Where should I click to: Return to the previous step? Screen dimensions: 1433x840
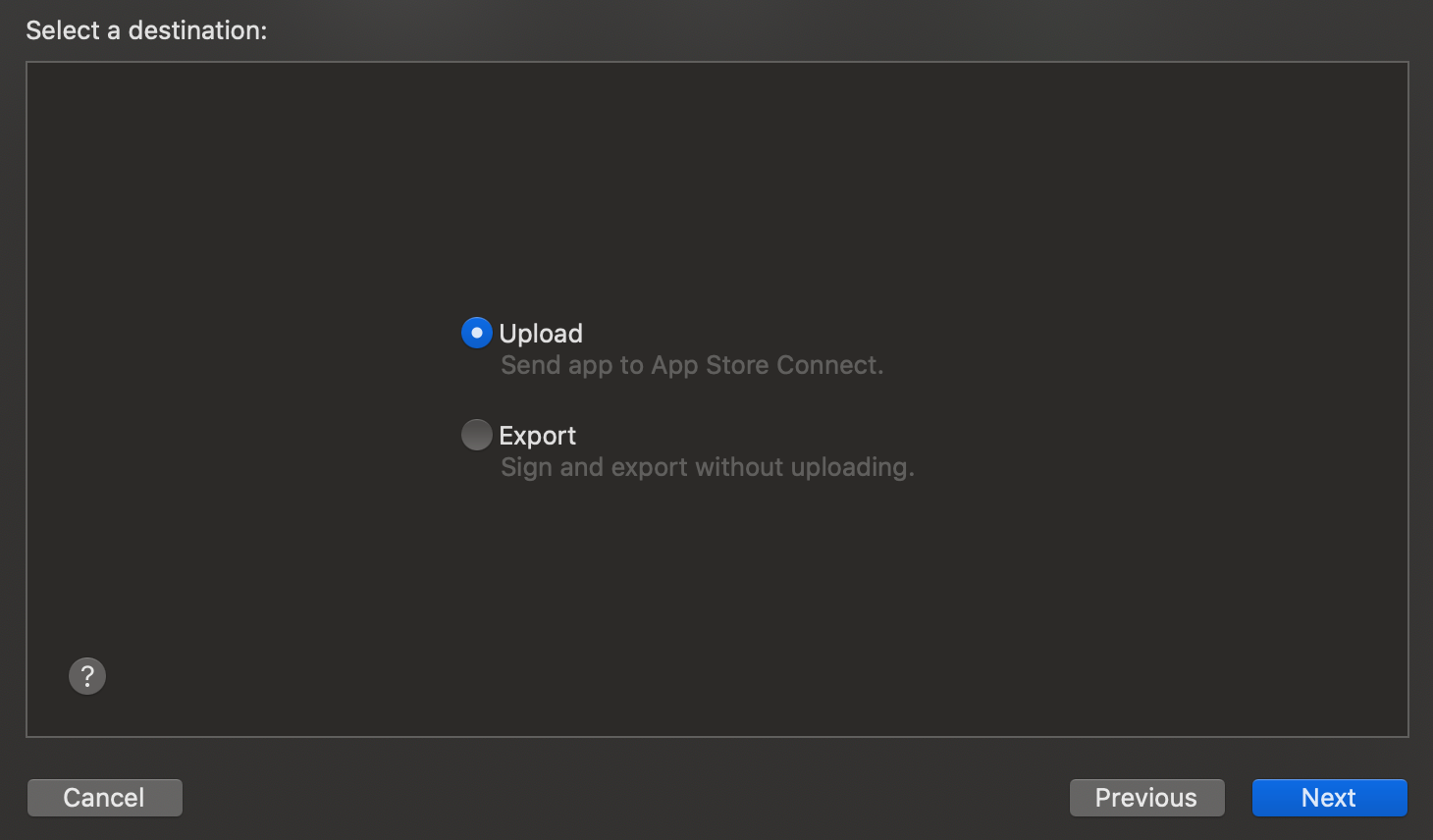tap(1146, 798)
